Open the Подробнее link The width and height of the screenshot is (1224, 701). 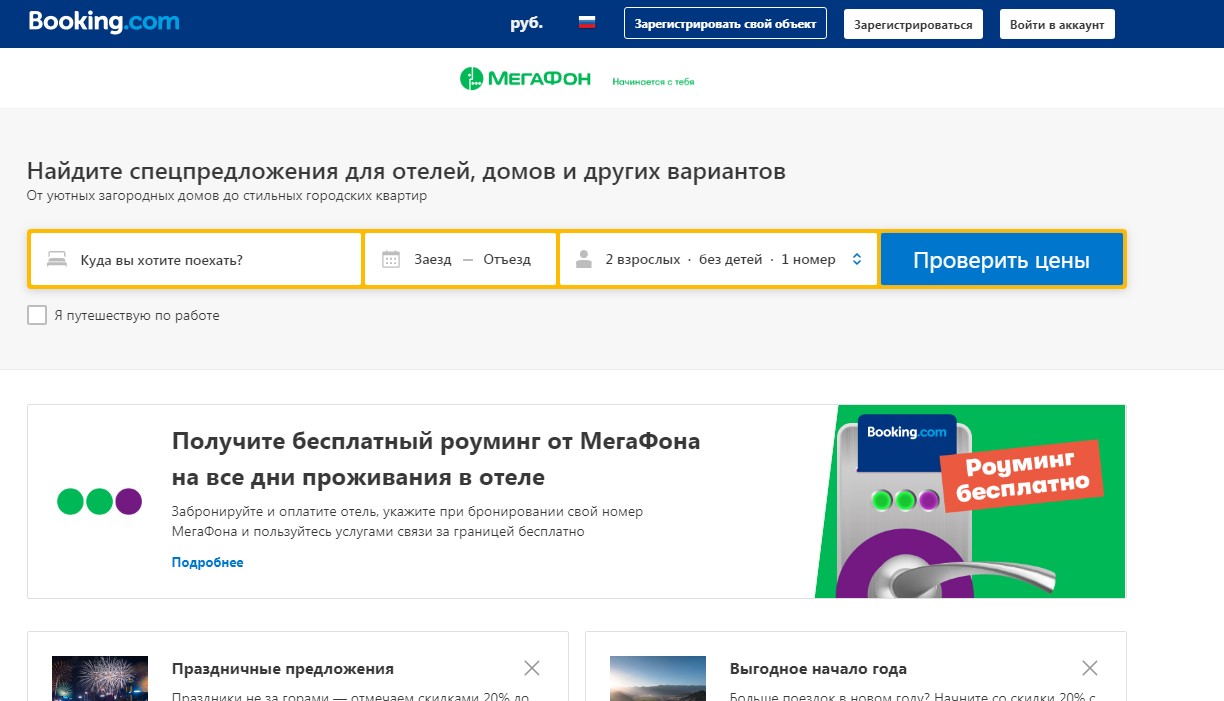coord(207,562)
